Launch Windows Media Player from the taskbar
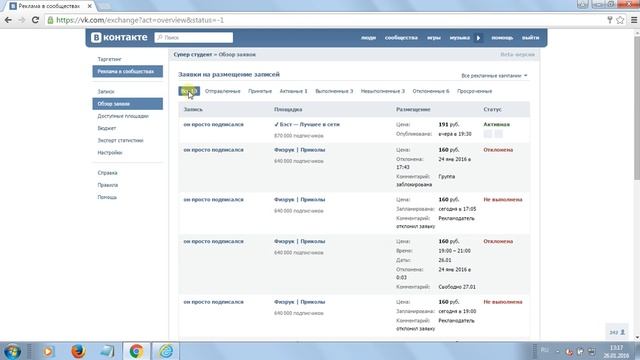 (48, 351)
